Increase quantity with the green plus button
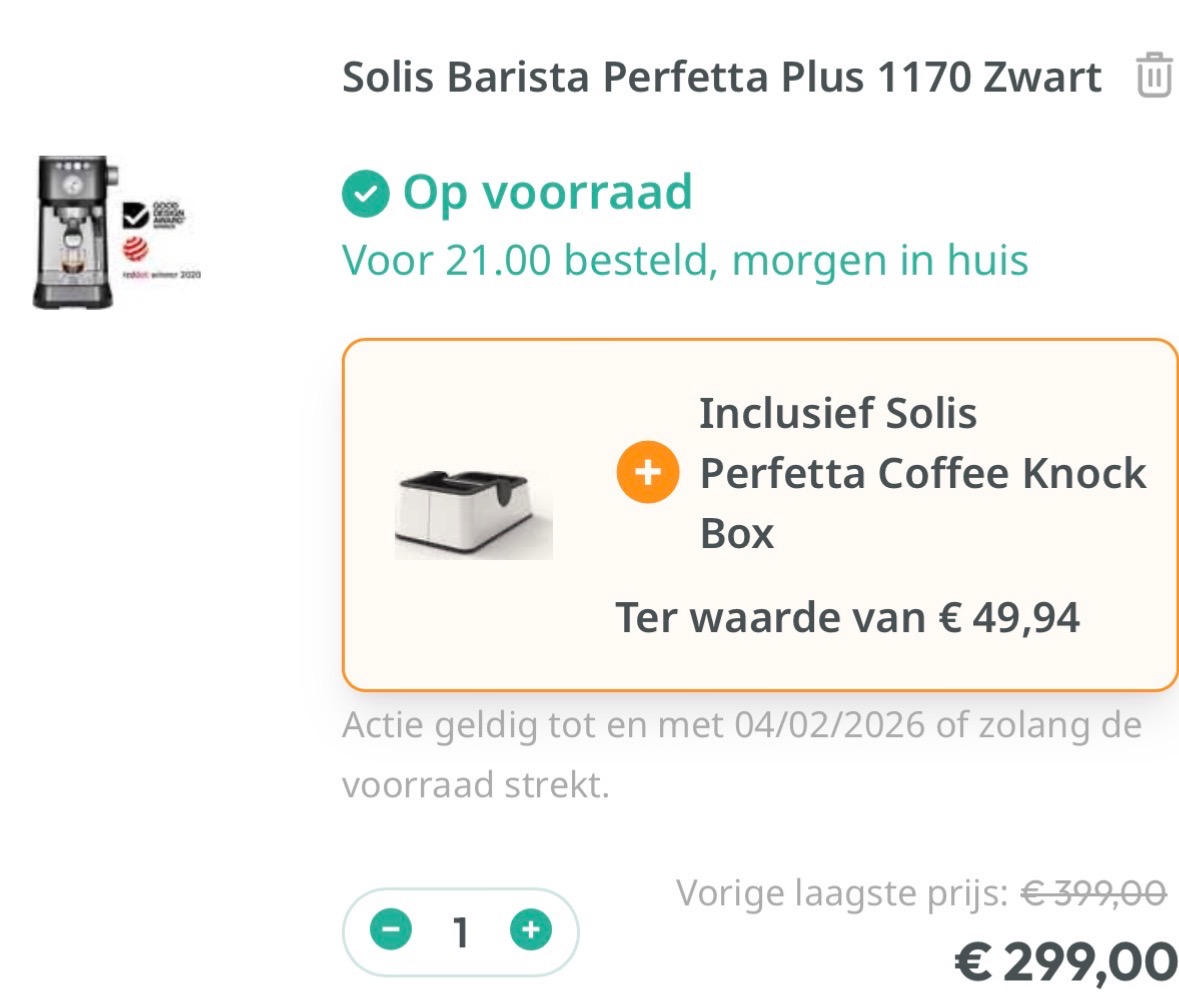 pyautogui.click(x=531, y=931)
